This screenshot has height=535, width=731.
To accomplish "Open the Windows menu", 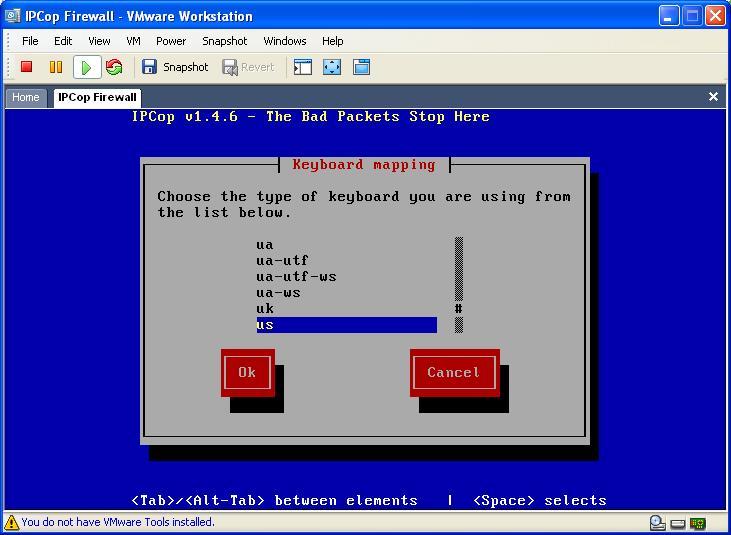I will [x=285, y=41].
